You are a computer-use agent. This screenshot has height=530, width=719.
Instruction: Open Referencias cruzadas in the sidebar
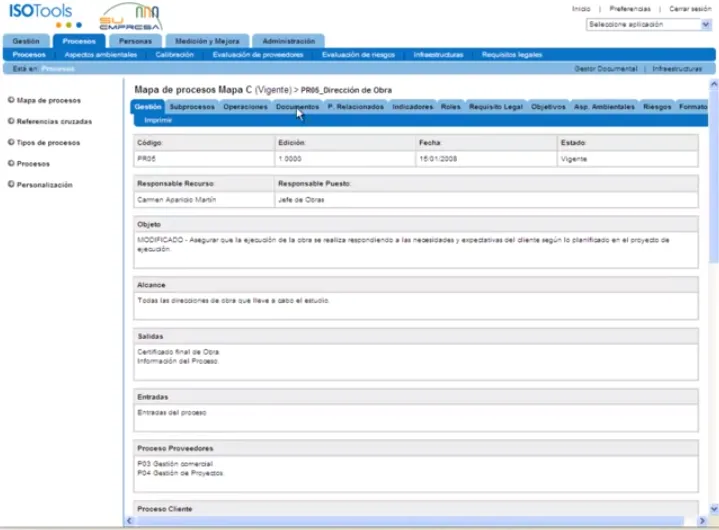pyautogui.click(x=54, y=121)
